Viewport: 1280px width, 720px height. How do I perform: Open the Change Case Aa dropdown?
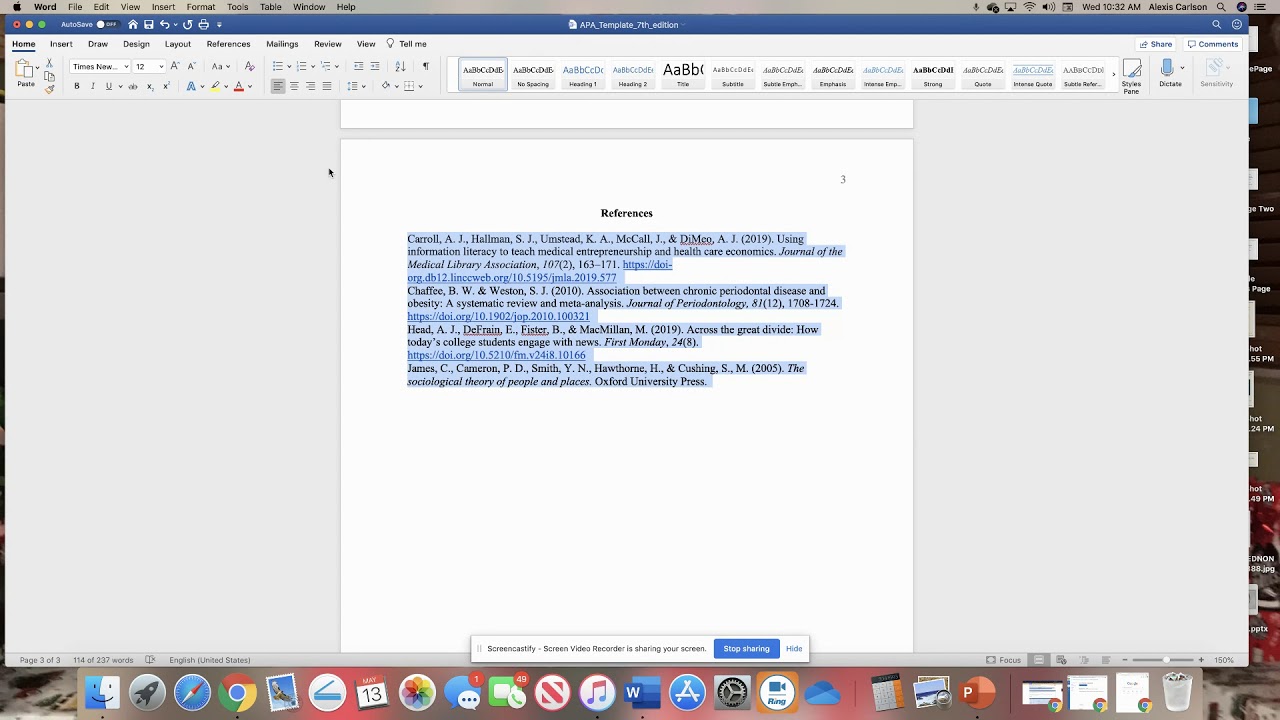[x=219, y=66]
